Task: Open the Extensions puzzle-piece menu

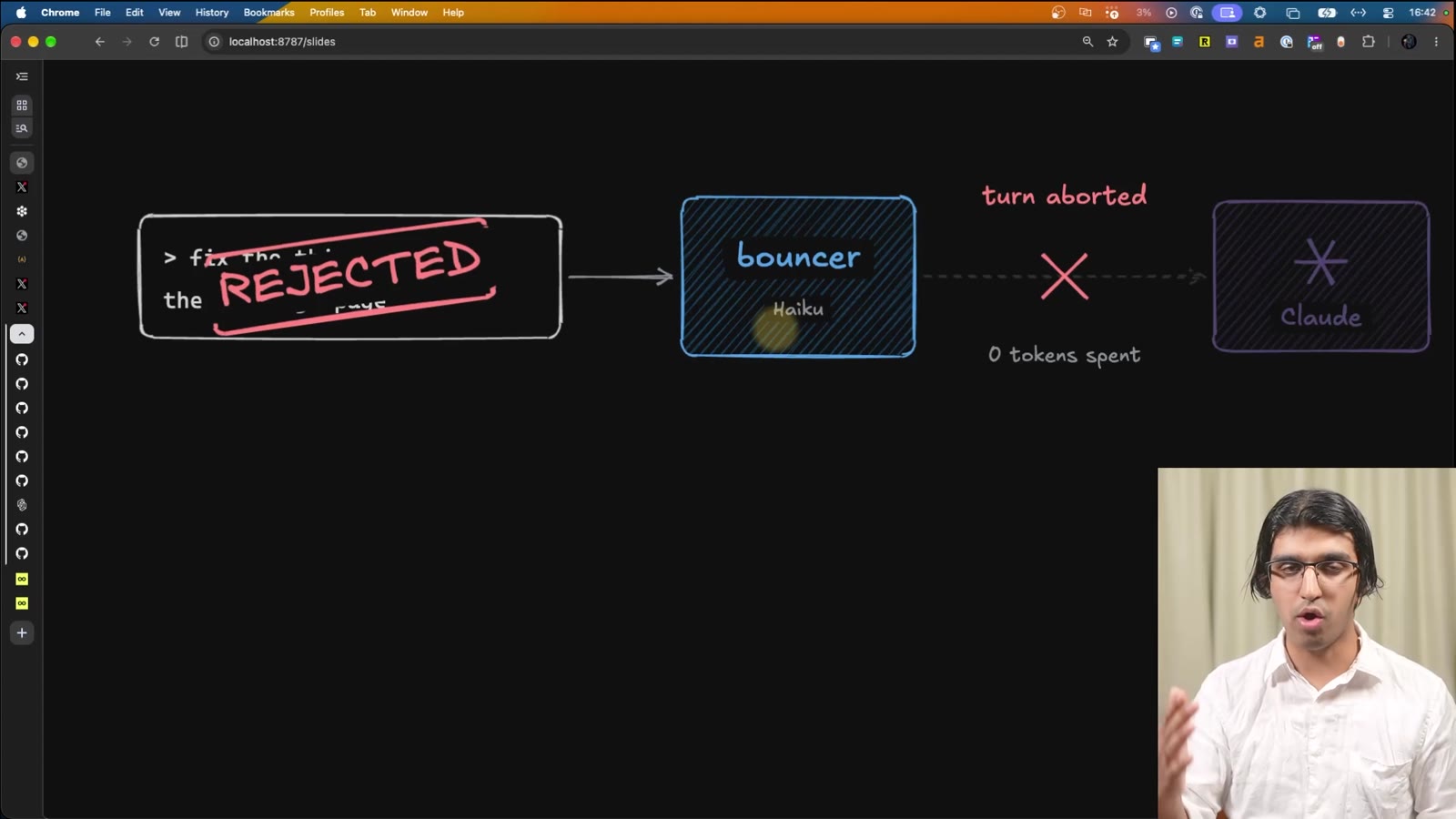Action: coord(1369,42)
